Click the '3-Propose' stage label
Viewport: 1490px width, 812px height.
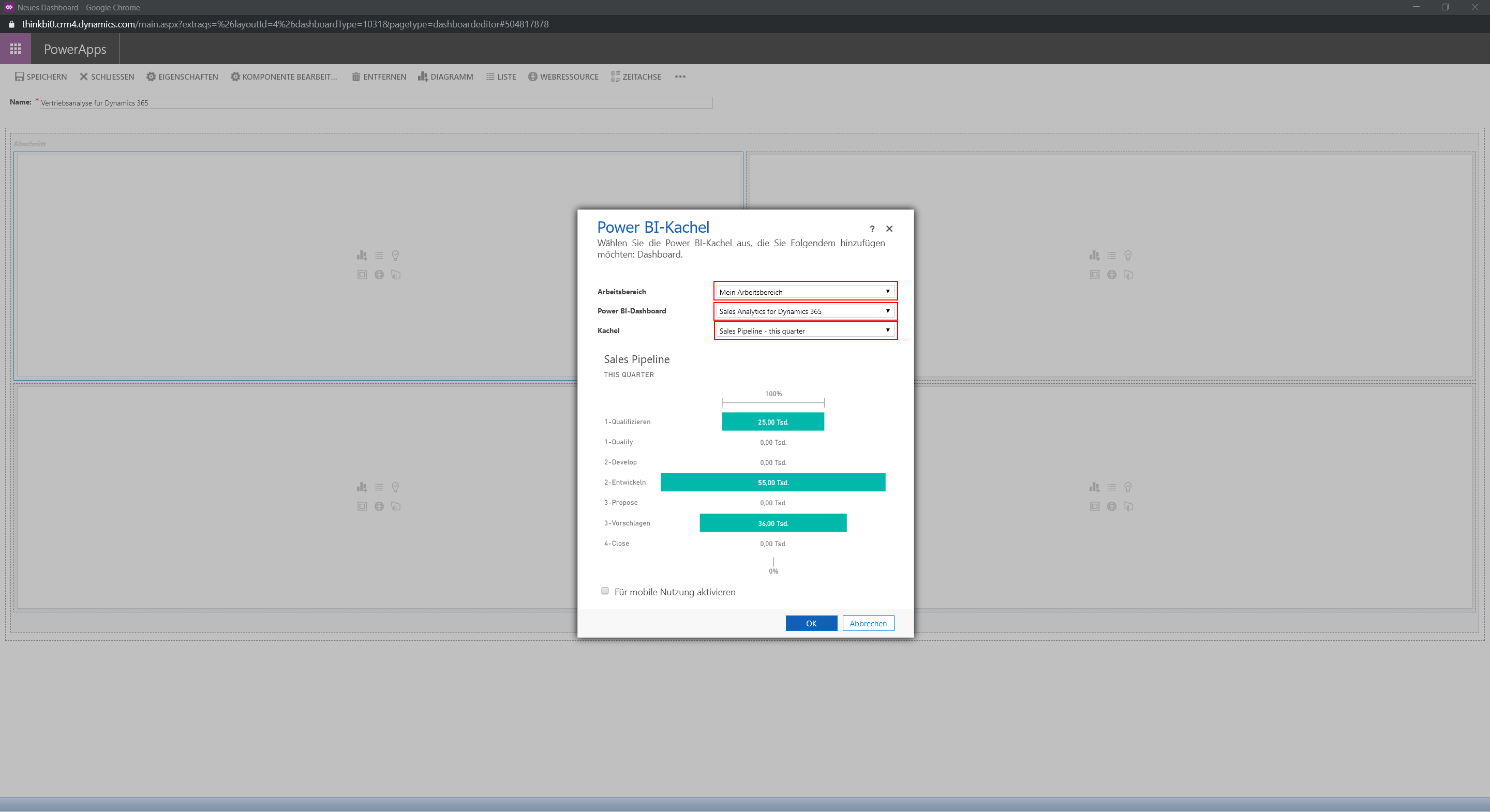(x=621, y=503)
